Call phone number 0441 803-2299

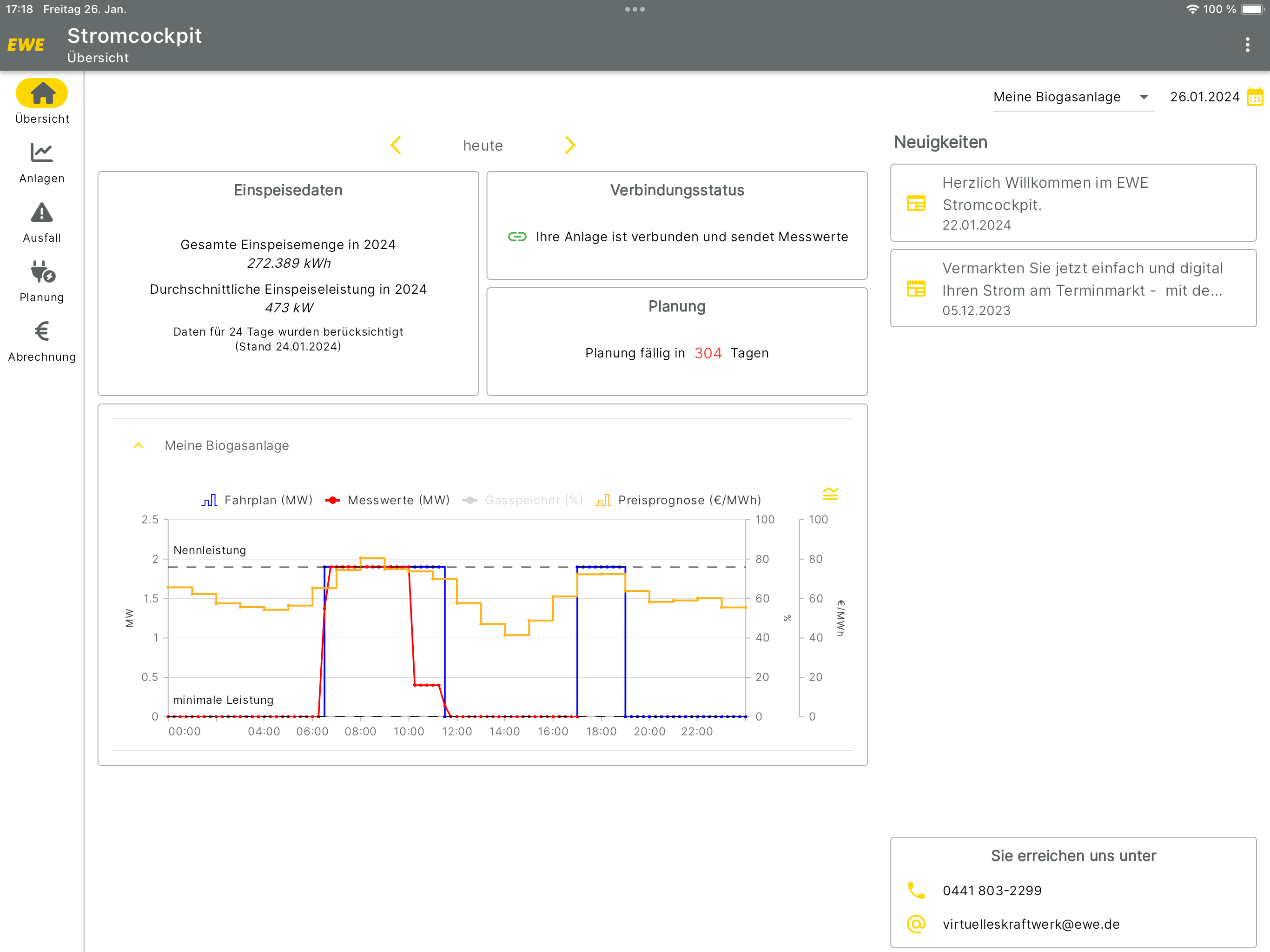pos(992,891)
